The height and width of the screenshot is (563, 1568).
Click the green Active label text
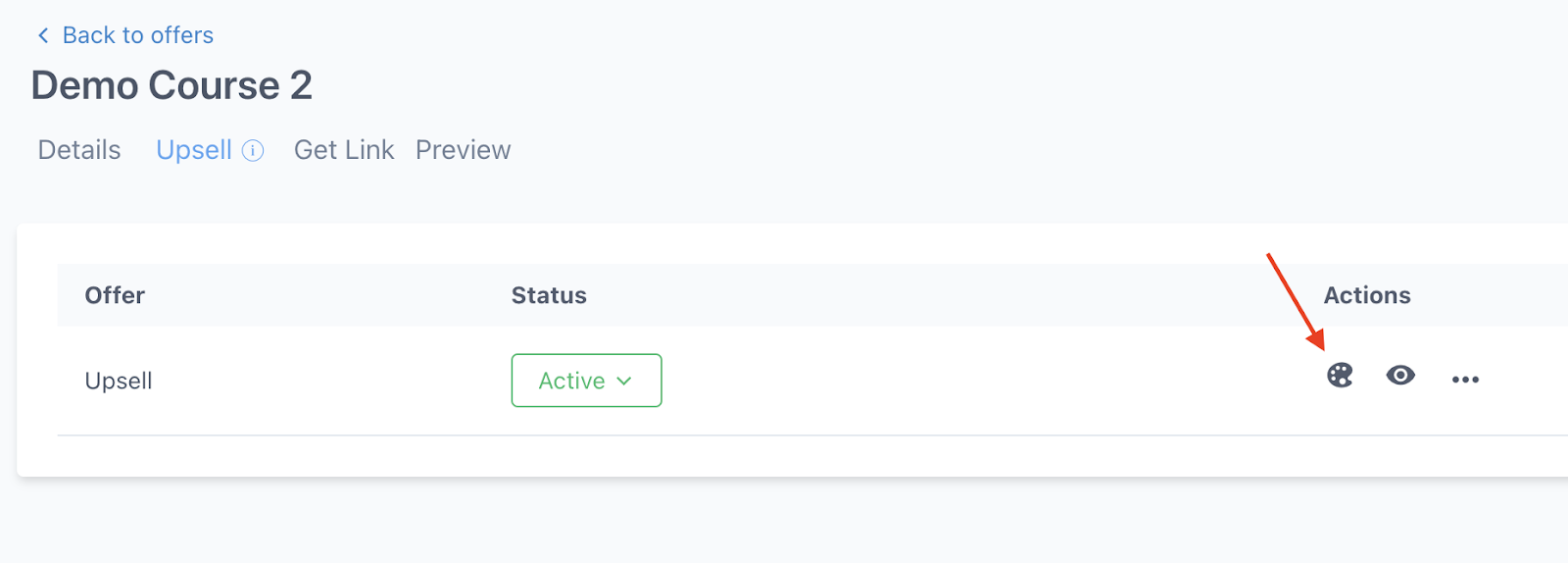571,381
